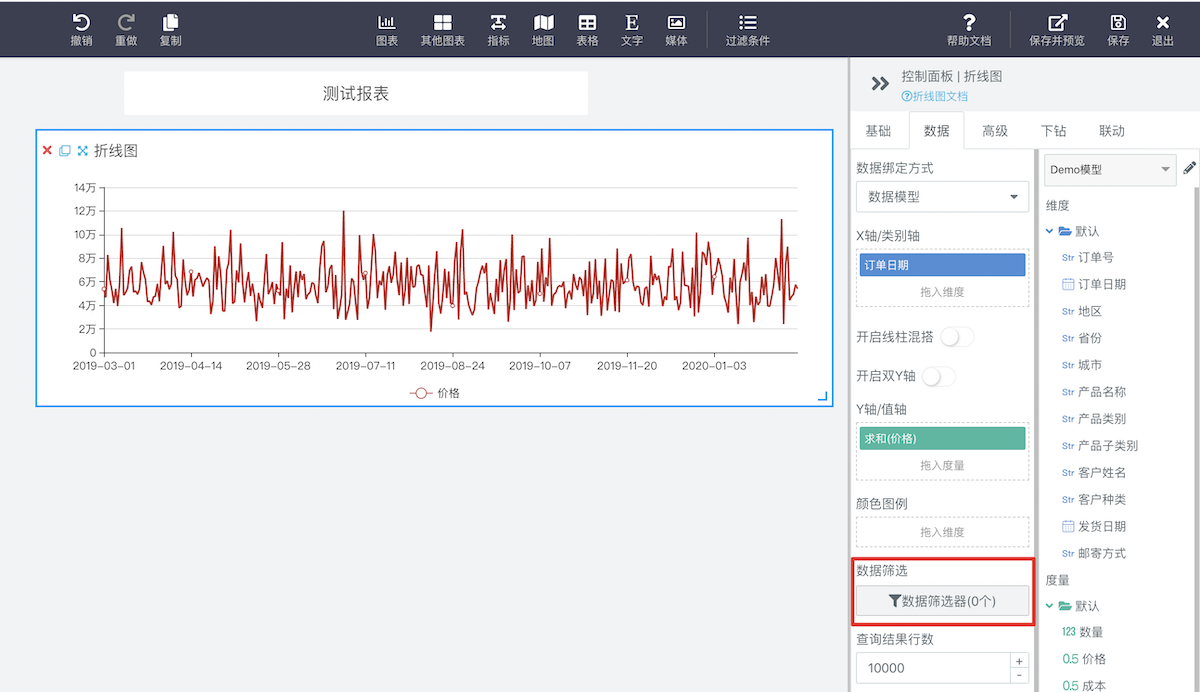Switch to the 高级 tab
1200x692 pixels.
pyautogui.click(x=995, y=131)
